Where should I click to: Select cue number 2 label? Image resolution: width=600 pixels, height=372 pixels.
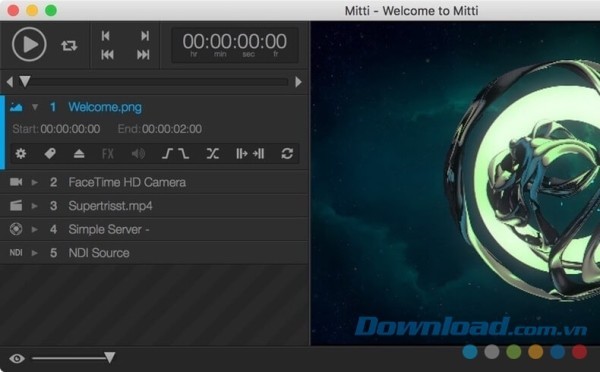click(54, 182)
